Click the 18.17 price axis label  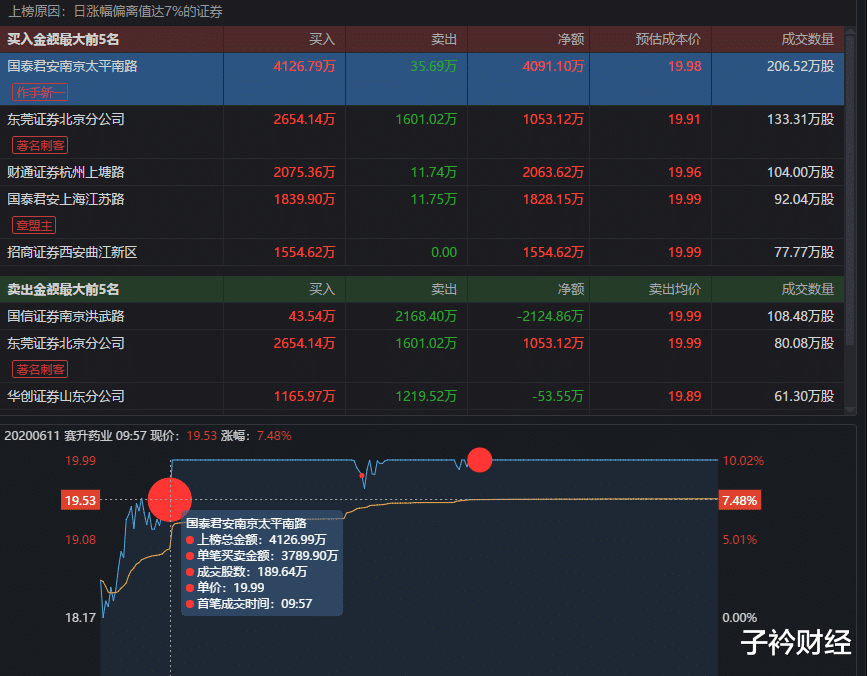pyautogui.click(x=80, y=617)
